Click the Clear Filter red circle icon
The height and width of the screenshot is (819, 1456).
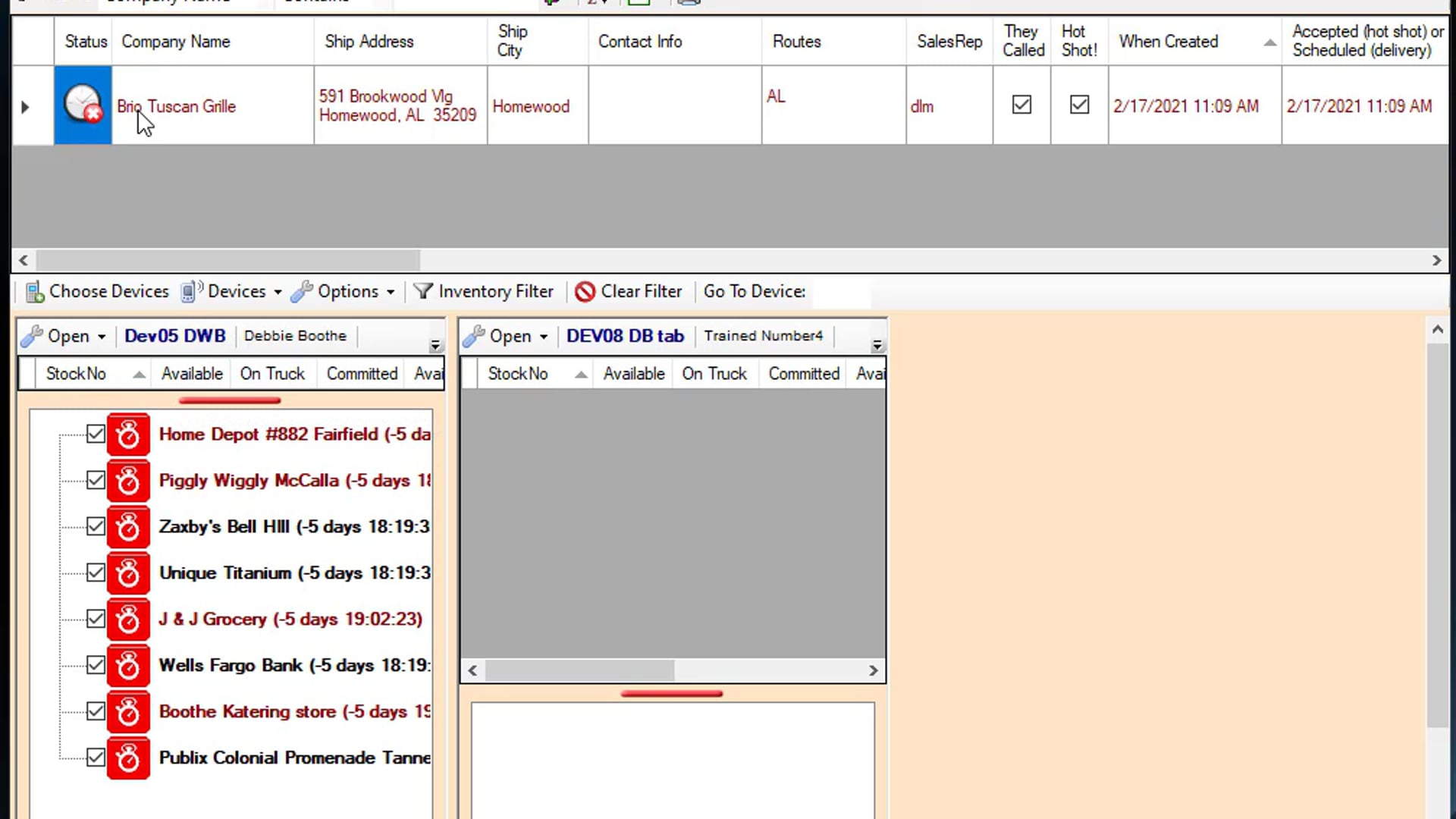585,291
